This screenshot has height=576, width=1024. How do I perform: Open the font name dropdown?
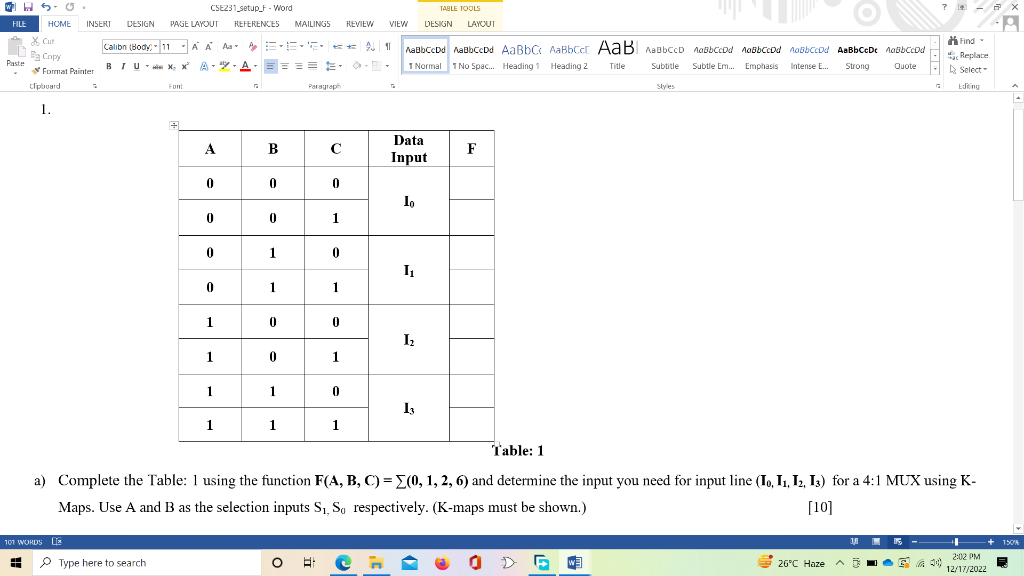[156, 46]
